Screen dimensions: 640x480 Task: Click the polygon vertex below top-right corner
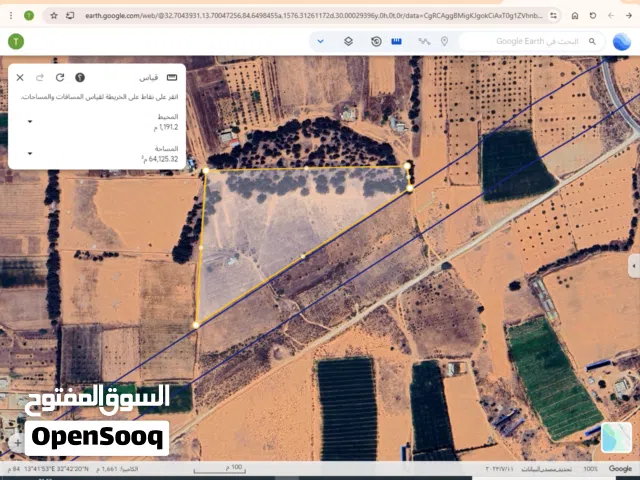[410, 188]
